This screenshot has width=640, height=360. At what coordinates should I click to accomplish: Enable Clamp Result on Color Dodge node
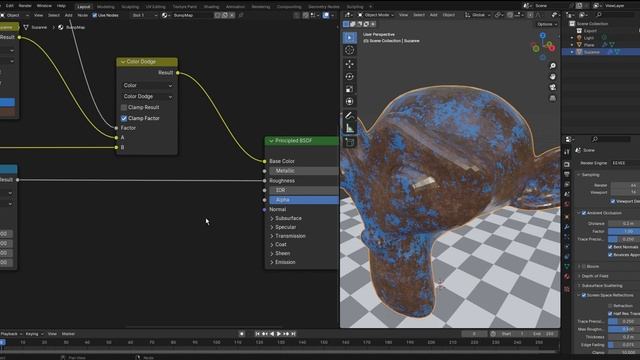click(124, 107)
